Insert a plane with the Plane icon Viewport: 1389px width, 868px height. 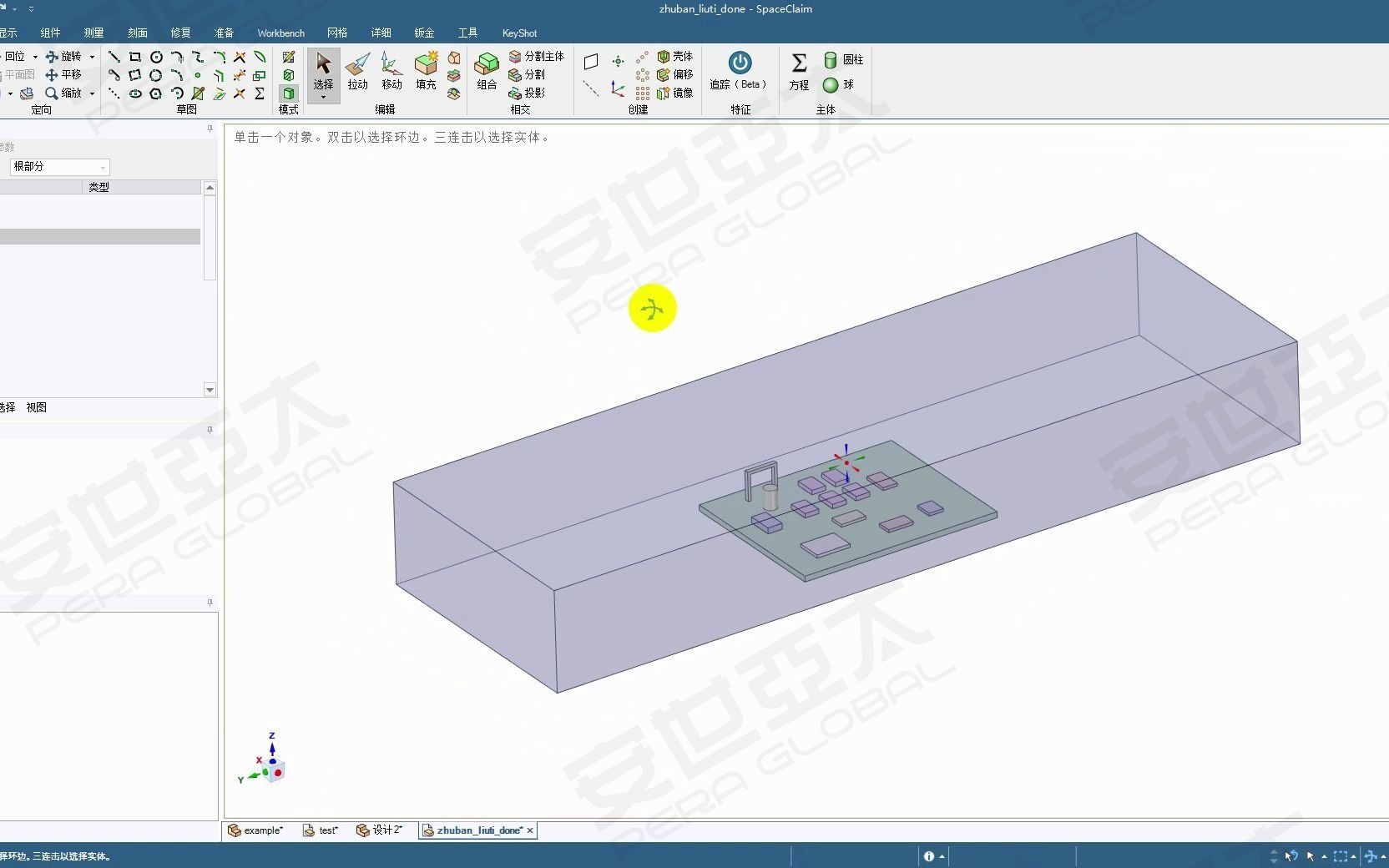tap(591, 61)
